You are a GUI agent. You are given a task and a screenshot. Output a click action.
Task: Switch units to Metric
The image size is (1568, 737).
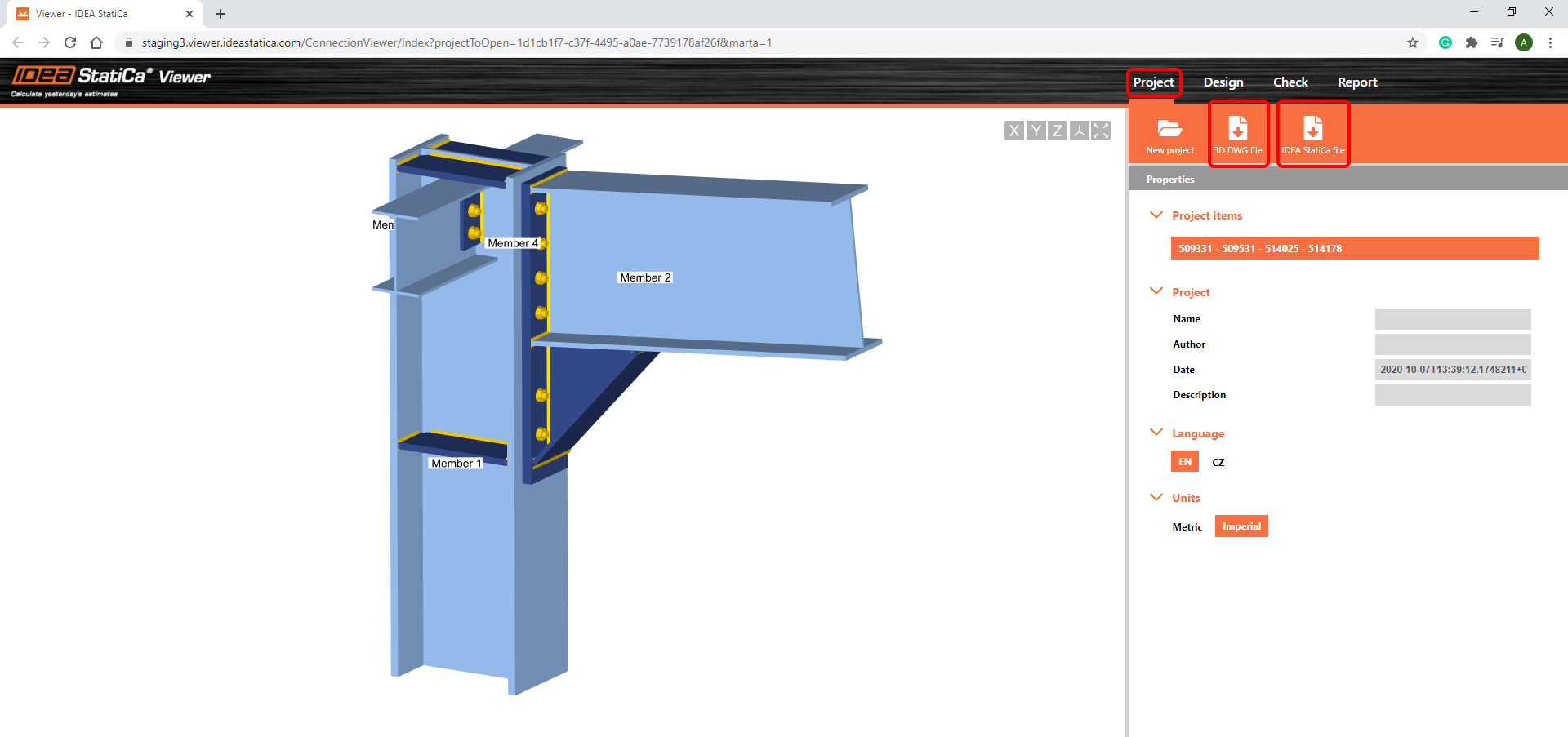1187,527
